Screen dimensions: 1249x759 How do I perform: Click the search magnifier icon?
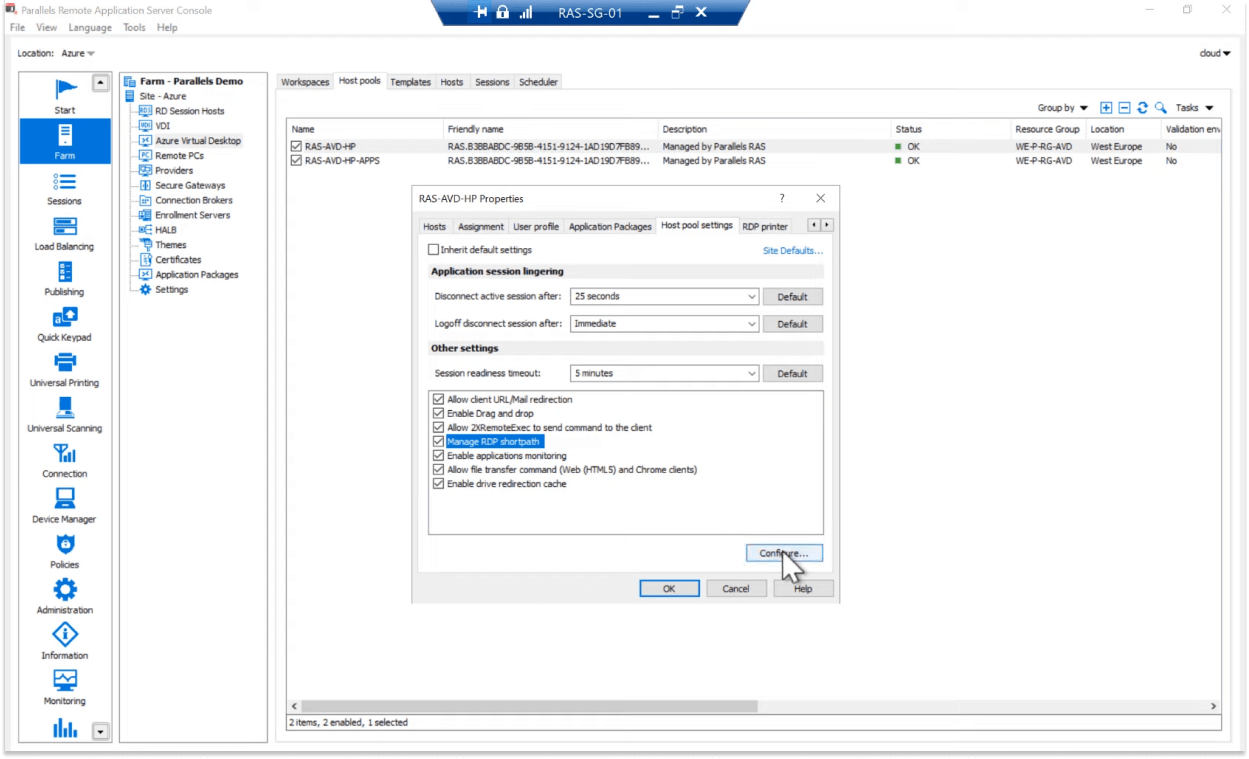pyautogui.click(x=1160, y=108)
